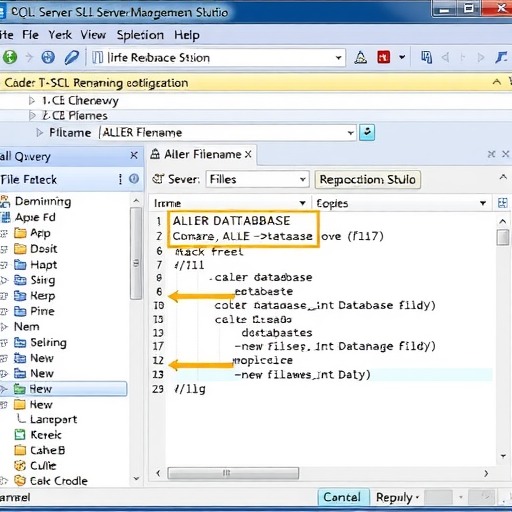Open dropdown arrow beside red icon
512x512 pixels.
(402, 57)
